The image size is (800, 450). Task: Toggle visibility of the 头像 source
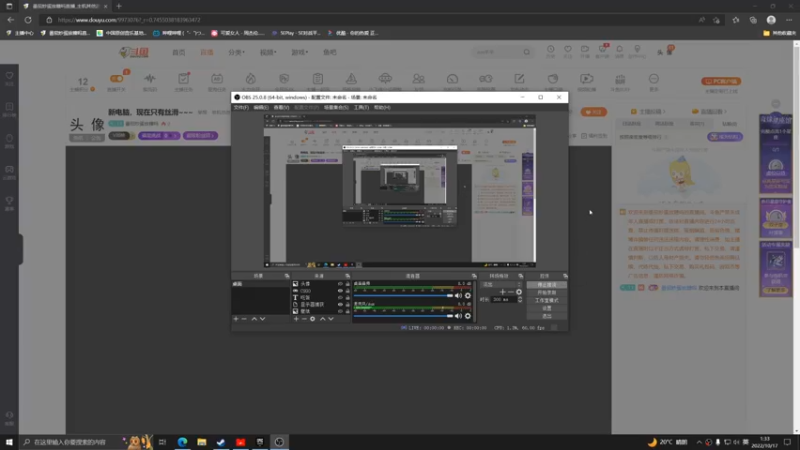tap(340, 284)
